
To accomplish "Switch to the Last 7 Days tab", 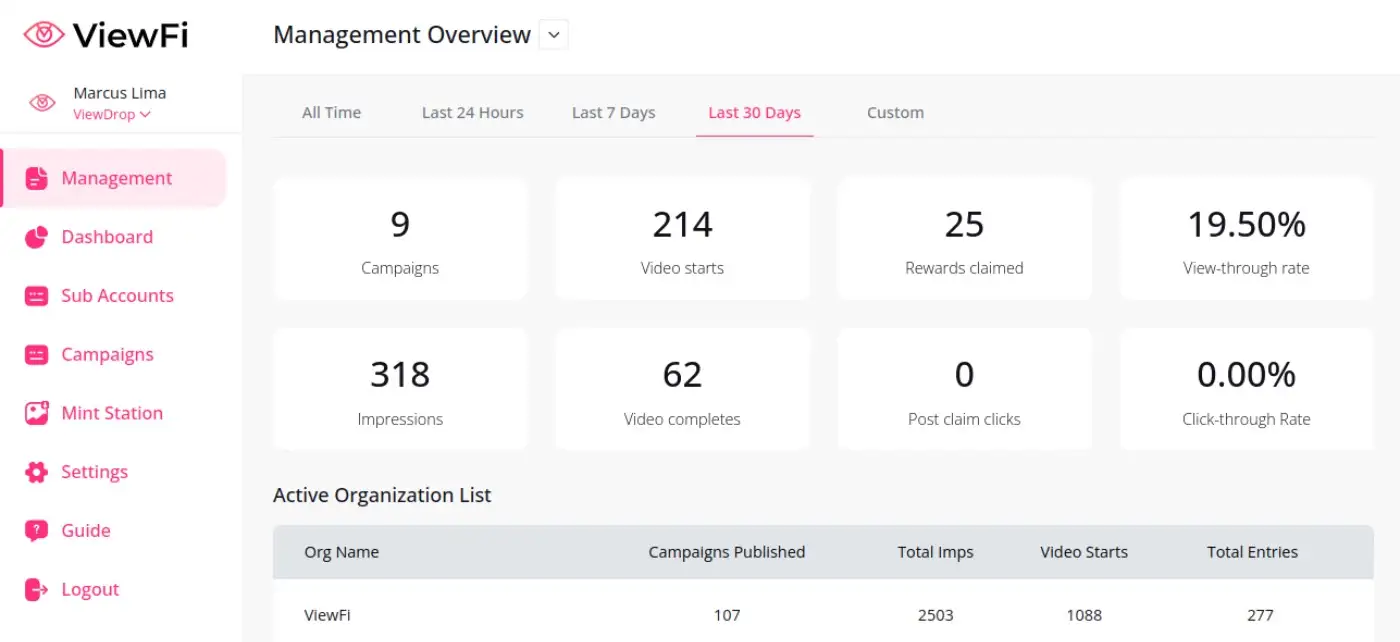I will [x=613, y=113].
